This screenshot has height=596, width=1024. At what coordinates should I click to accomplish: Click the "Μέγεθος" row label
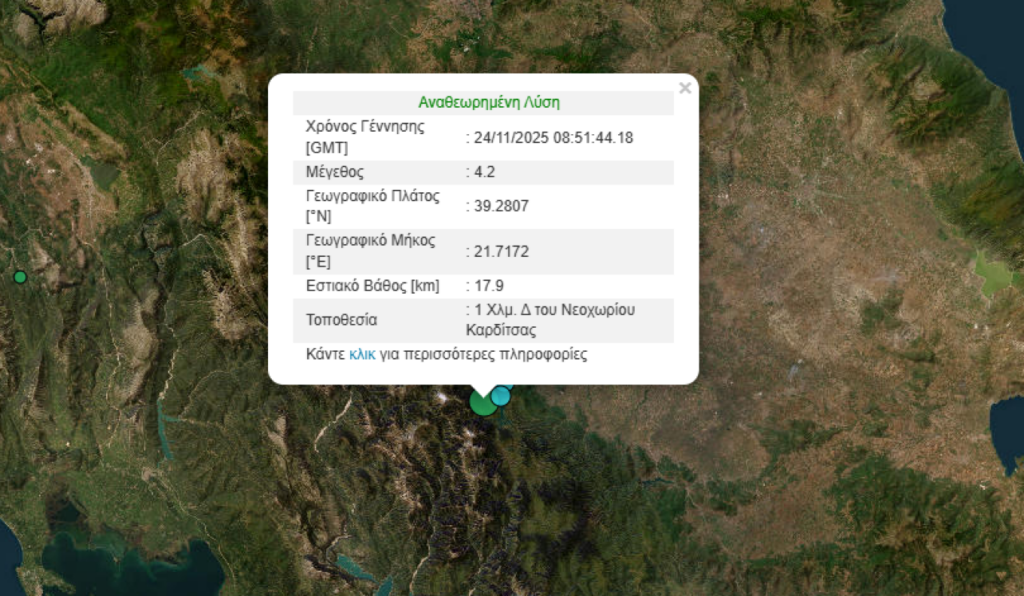point(334,172)
